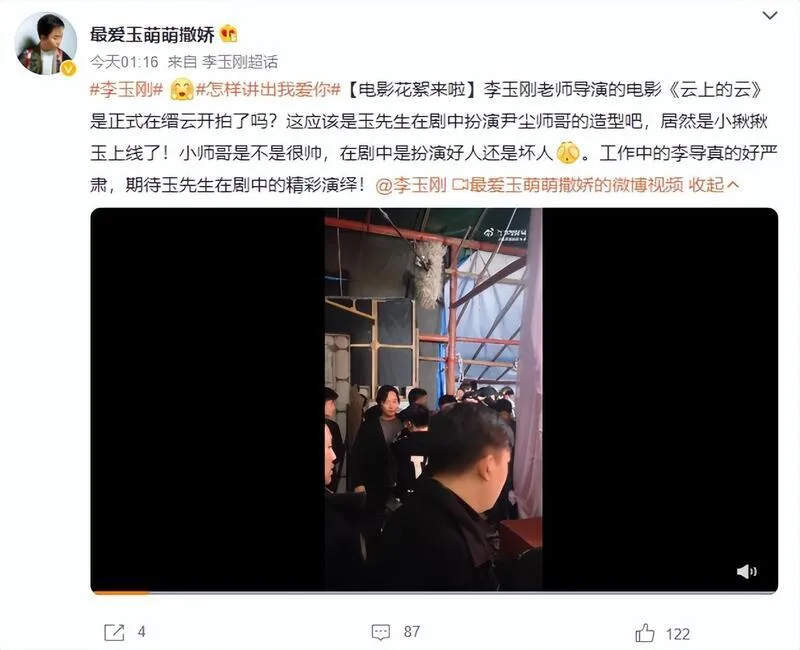Viewport: 800px width, 650px height.
Task: Click the video progress bar
Action: tap(434, 593)
